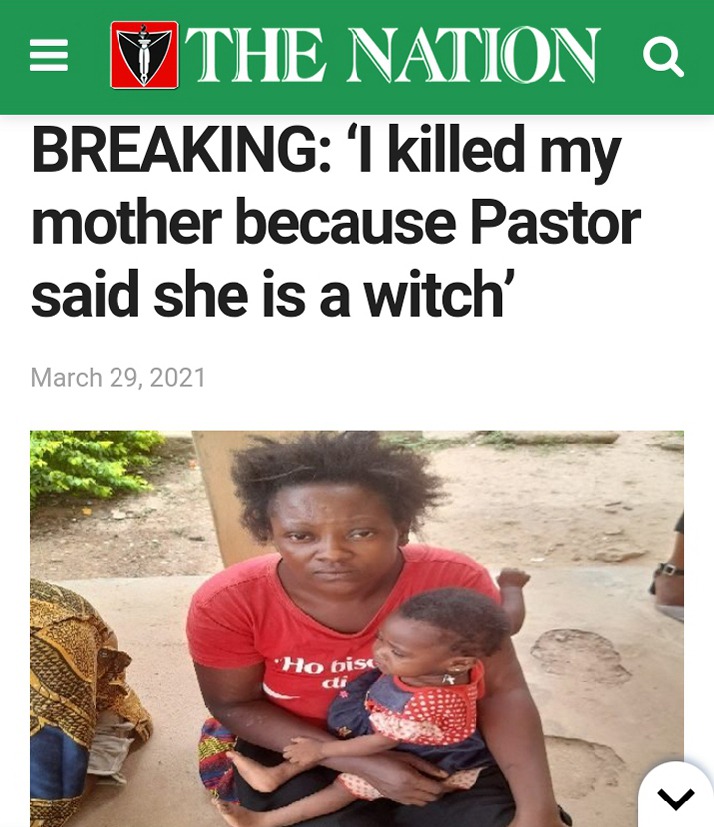The image size is (714, 827).
Task: Click the search magnifier icon
Action: pos(663,56)
